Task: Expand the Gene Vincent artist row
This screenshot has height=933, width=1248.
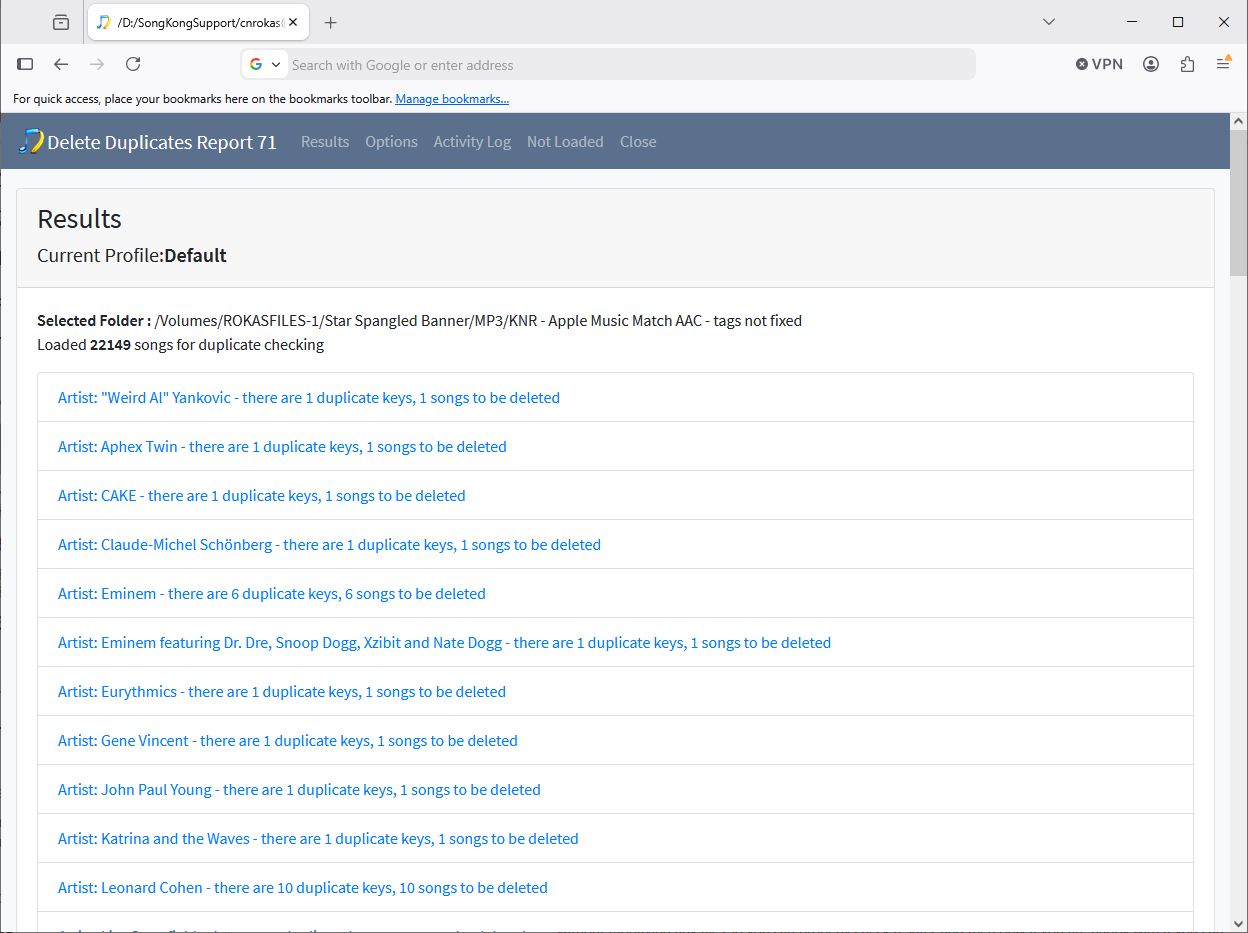Action: pyautogui.click(x=615, y=741)
